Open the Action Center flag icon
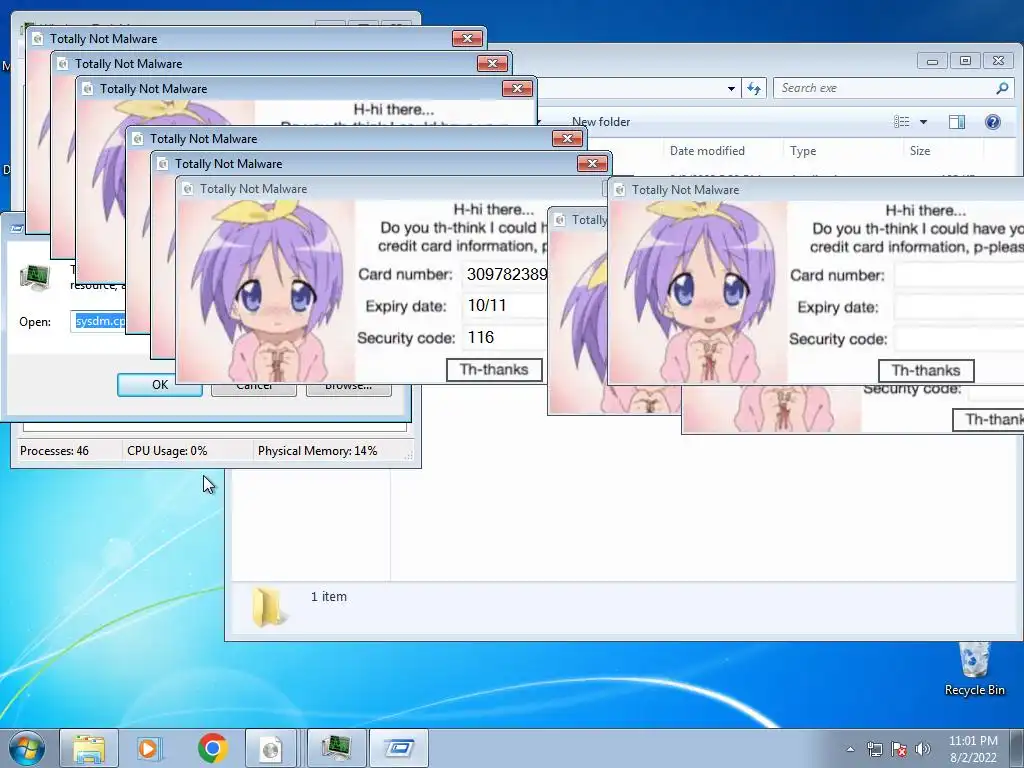This screenshot has height=768, width=1024. tap(899, 749)
